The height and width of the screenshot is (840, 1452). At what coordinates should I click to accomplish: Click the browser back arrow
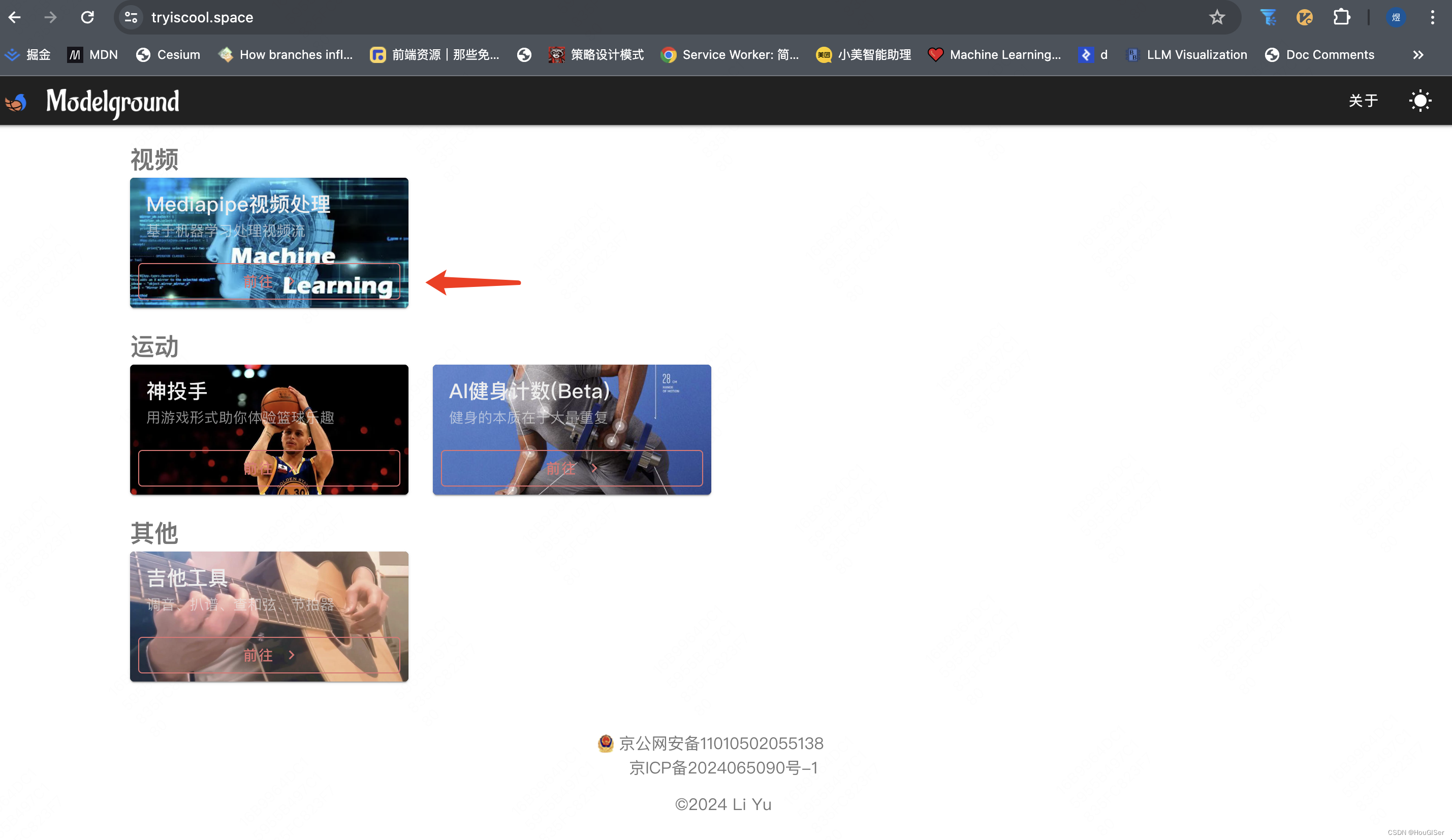(15, 17)
